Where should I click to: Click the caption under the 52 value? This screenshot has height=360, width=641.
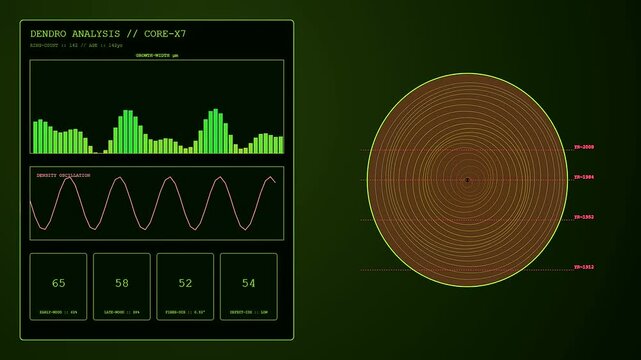pos(185,312)
